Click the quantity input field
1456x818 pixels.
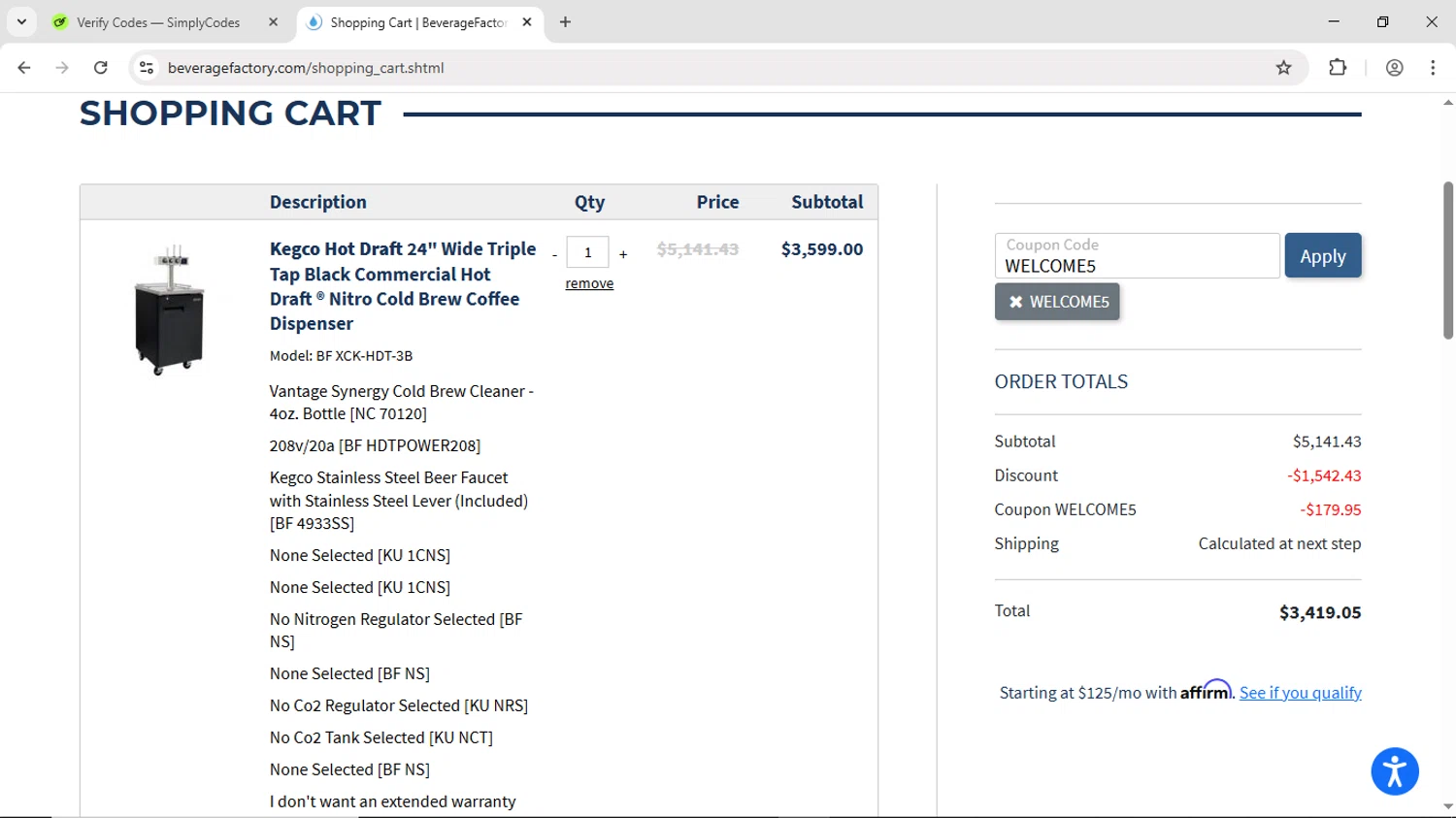[x=587, y=252]
